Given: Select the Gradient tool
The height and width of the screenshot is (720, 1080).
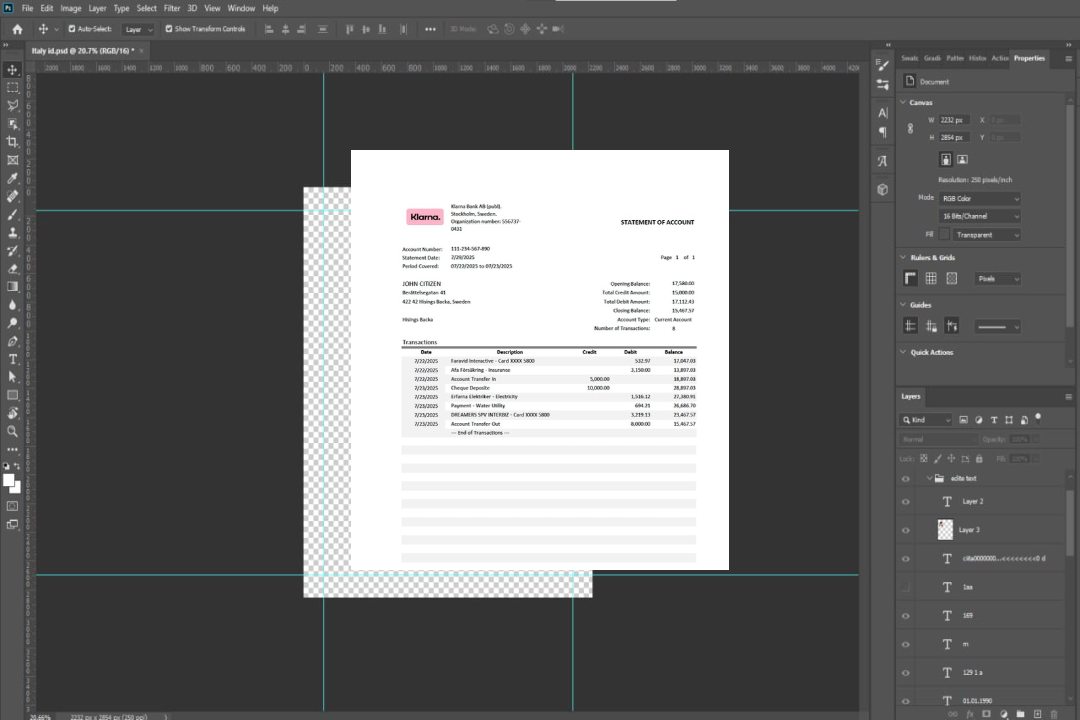Looking at the screenshot, I should tap(12, 287).
